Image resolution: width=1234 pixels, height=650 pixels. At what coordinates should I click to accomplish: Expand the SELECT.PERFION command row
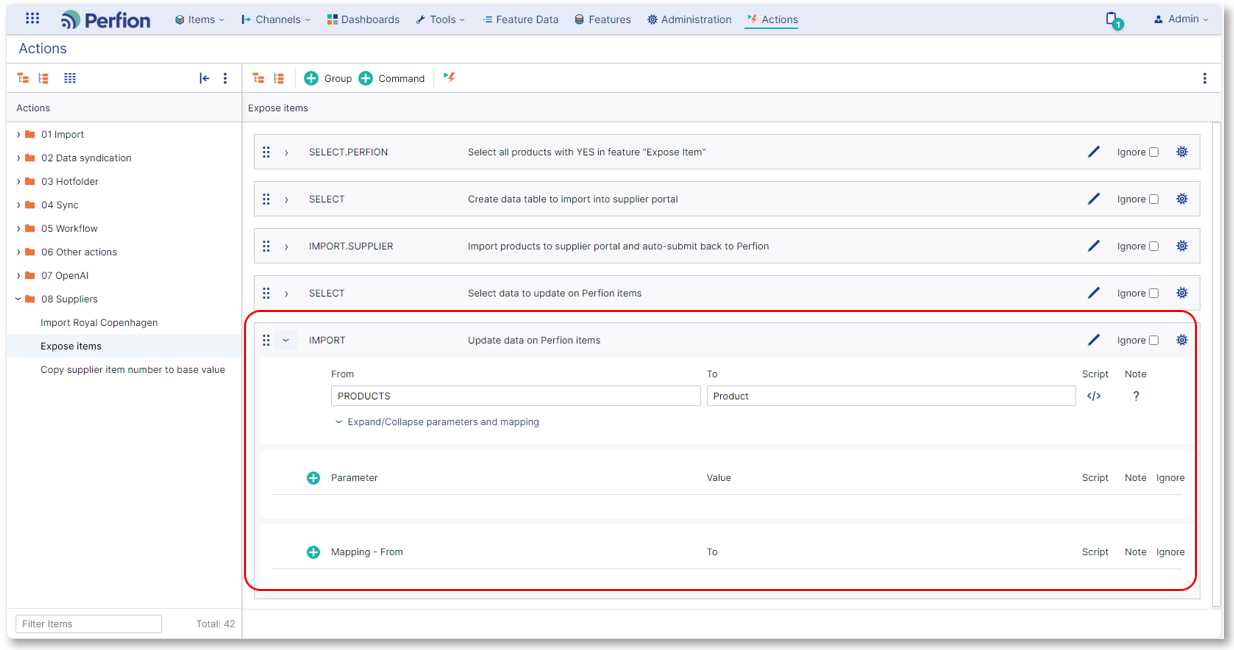[x=286, y=152]
